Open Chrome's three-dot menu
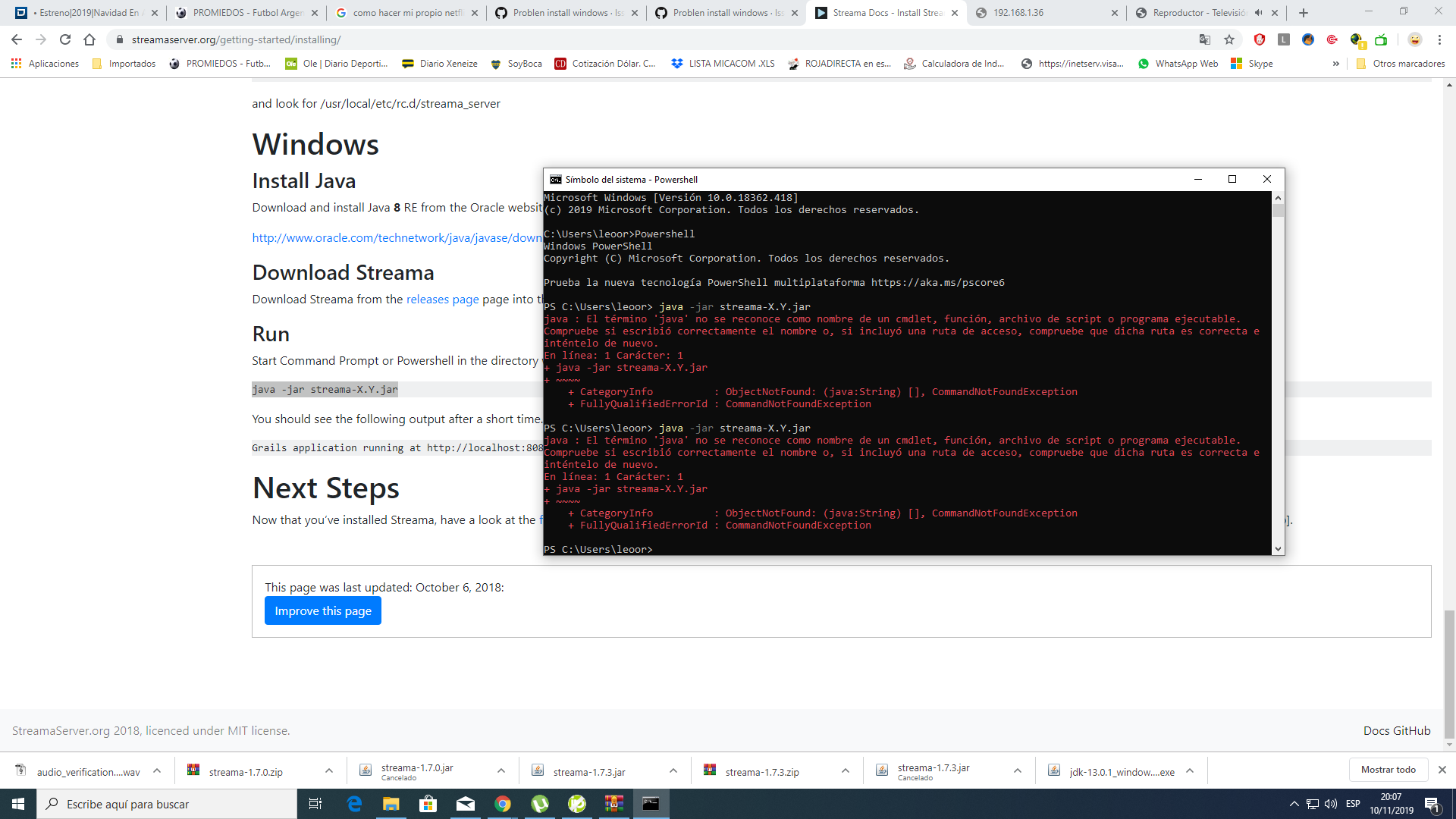This screenshot has width=1456, height=819. [1439, 39]
